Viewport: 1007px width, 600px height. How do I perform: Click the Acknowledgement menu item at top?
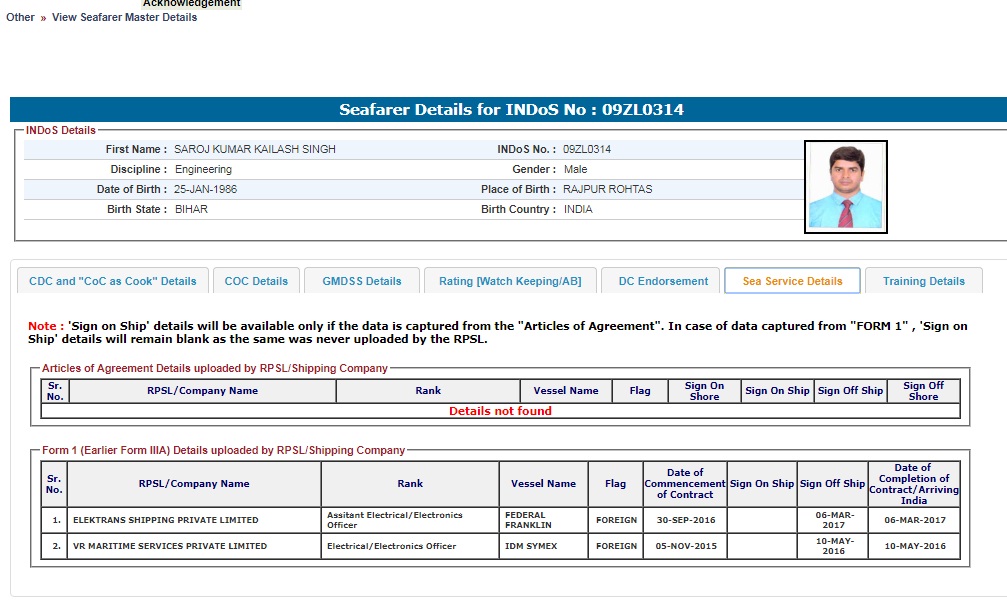coord(191,4)
